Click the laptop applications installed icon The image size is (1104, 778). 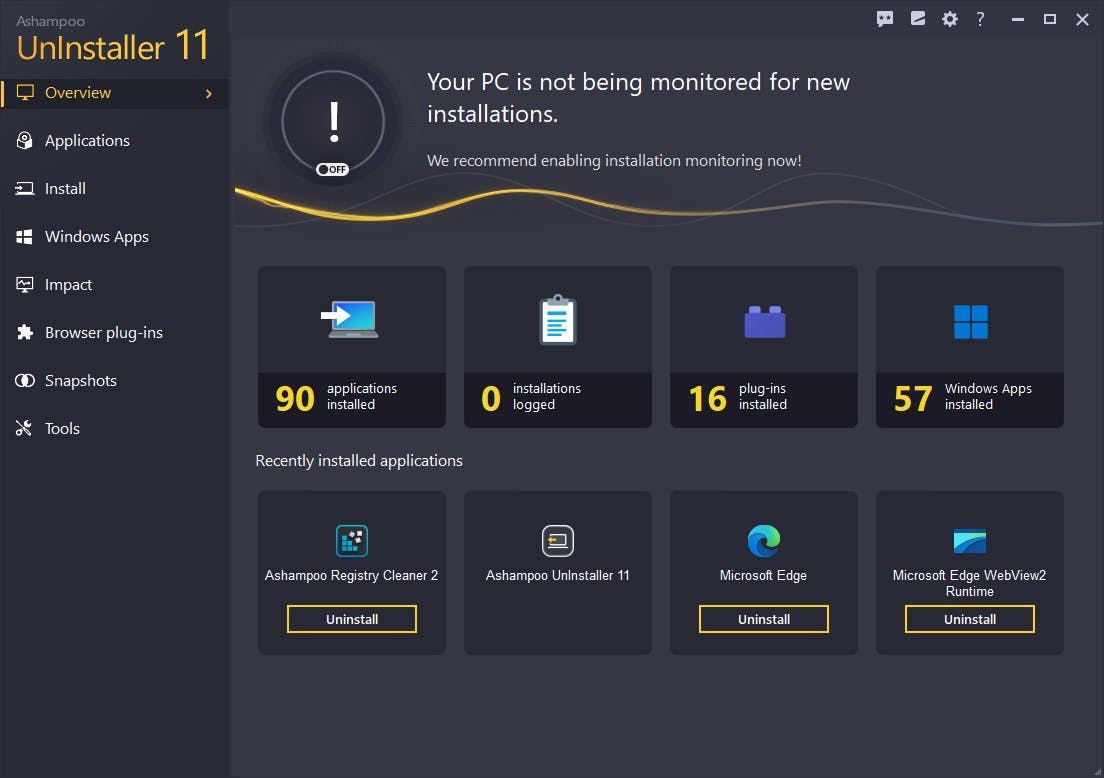350,319
